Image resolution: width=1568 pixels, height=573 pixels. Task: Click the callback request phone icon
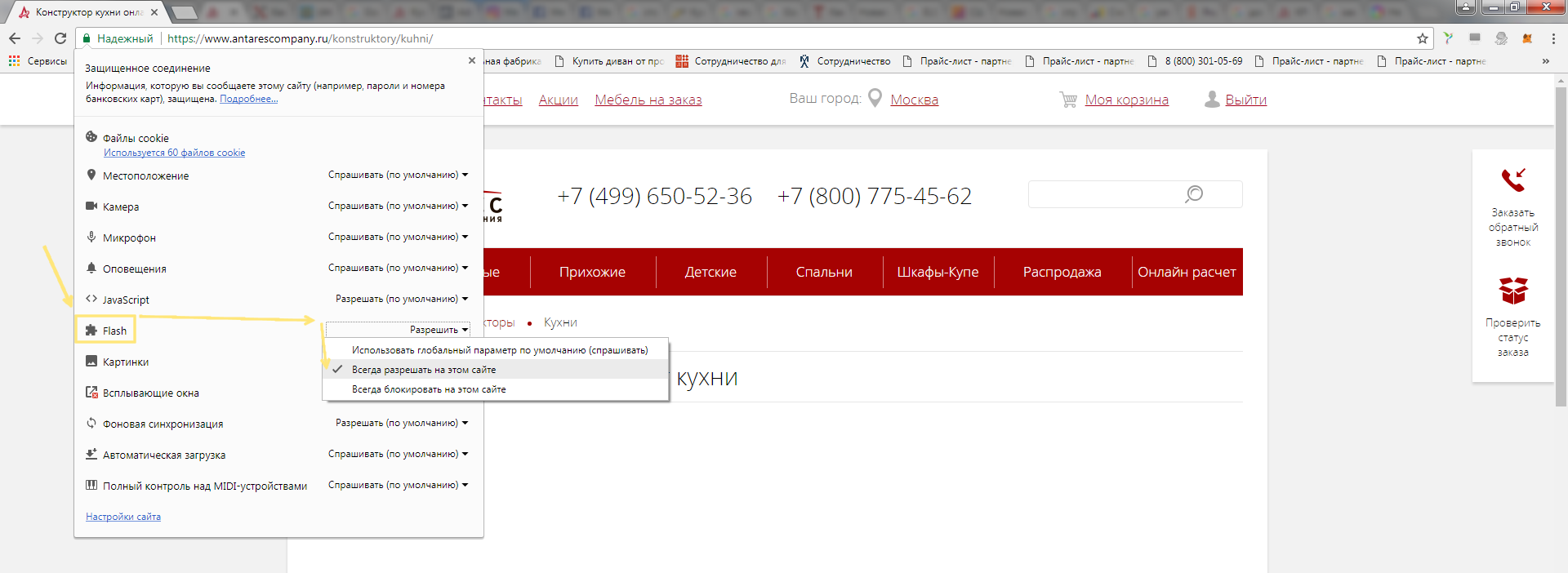pos(1512,180)
